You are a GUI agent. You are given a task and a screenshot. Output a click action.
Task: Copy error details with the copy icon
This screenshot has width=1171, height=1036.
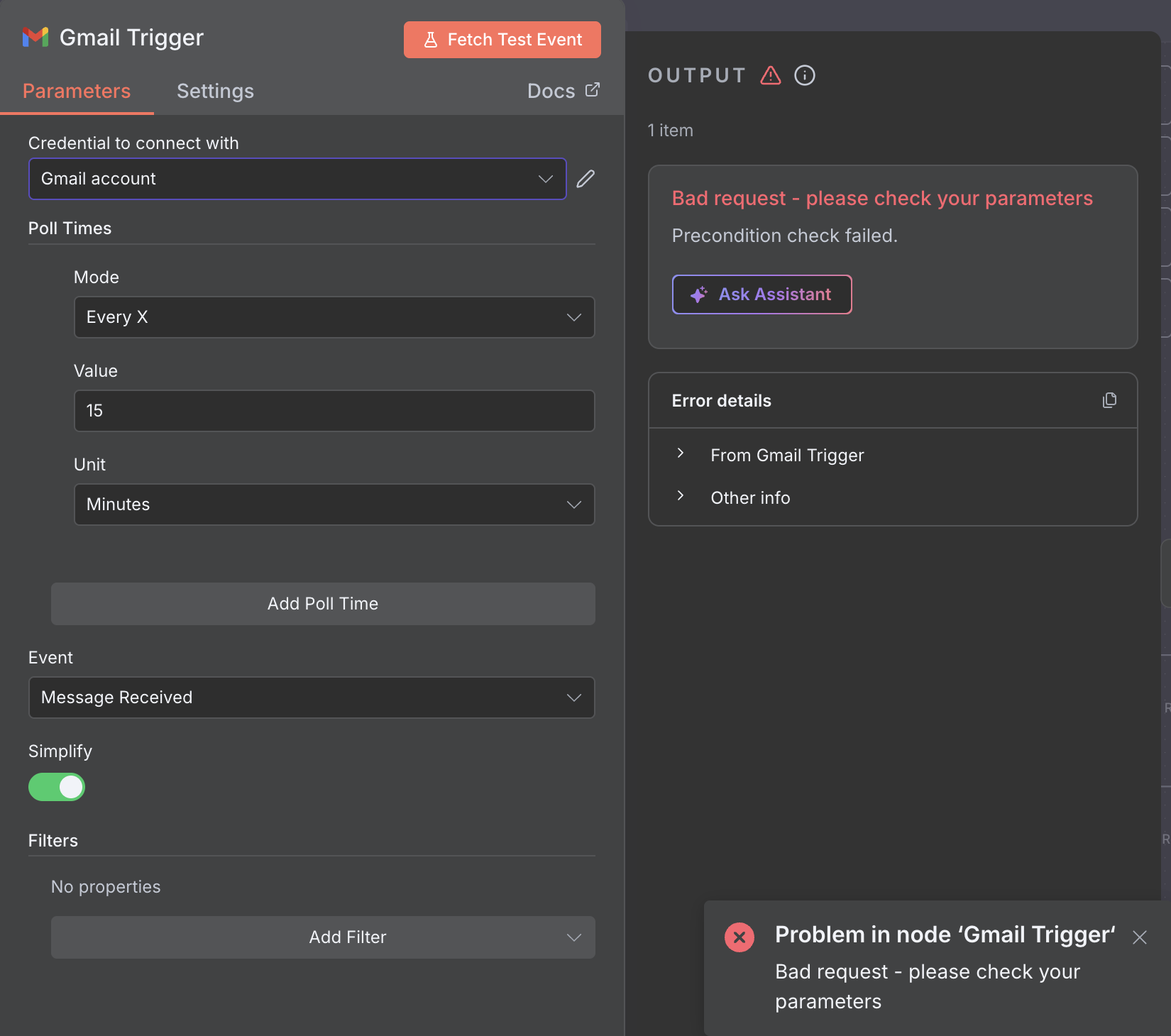click(1109, 400)
